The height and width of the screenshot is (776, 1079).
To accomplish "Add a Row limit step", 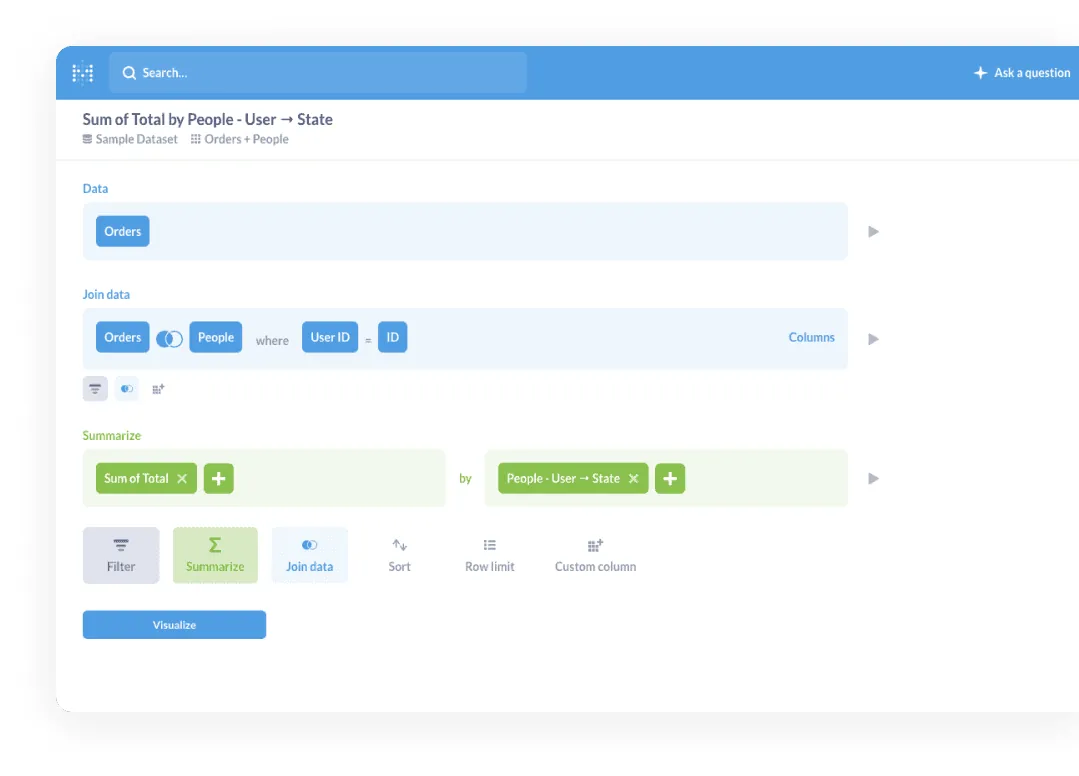I will pyautogui.click(x=489, y=555).
